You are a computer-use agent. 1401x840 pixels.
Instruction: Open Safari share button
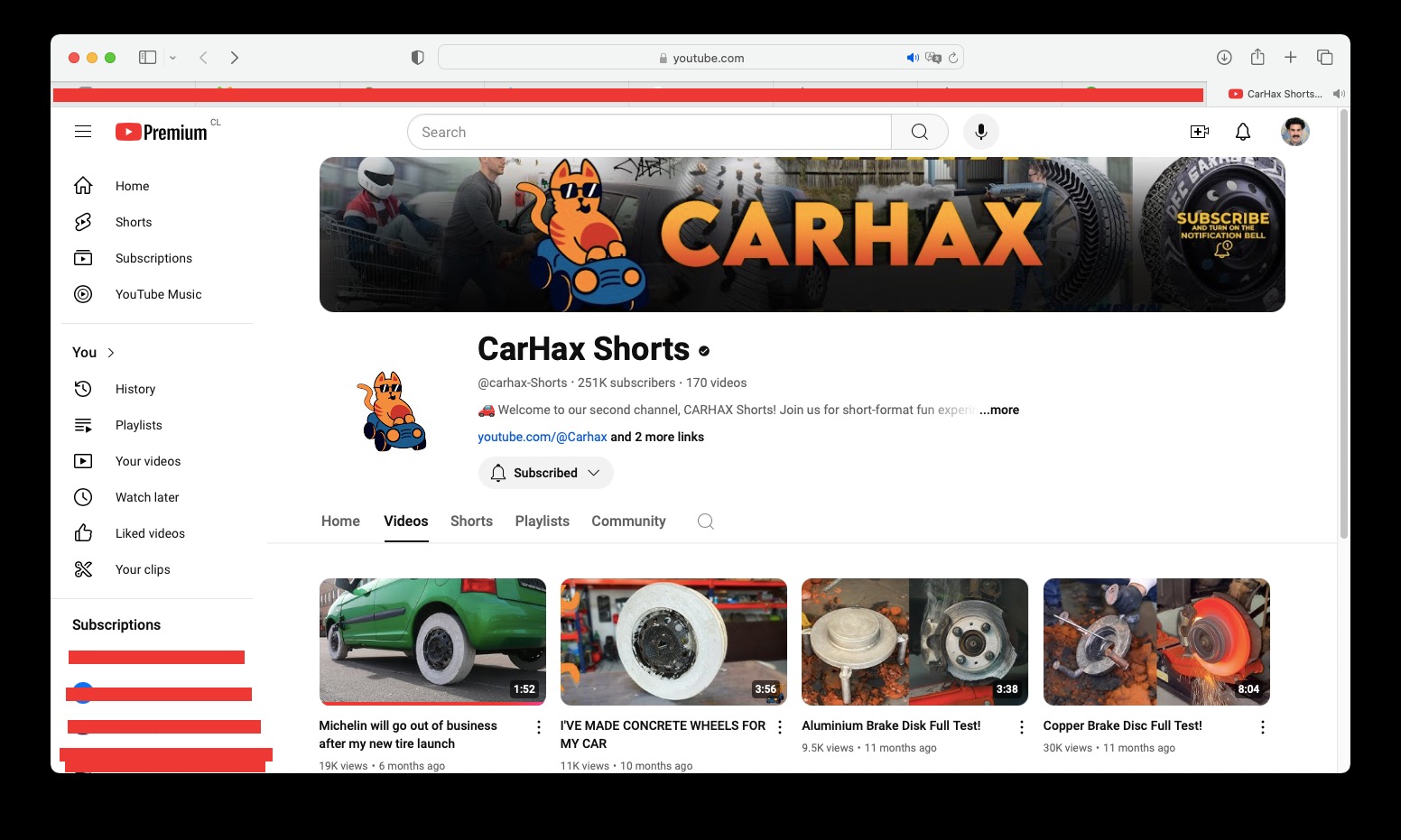(1257, 57)
